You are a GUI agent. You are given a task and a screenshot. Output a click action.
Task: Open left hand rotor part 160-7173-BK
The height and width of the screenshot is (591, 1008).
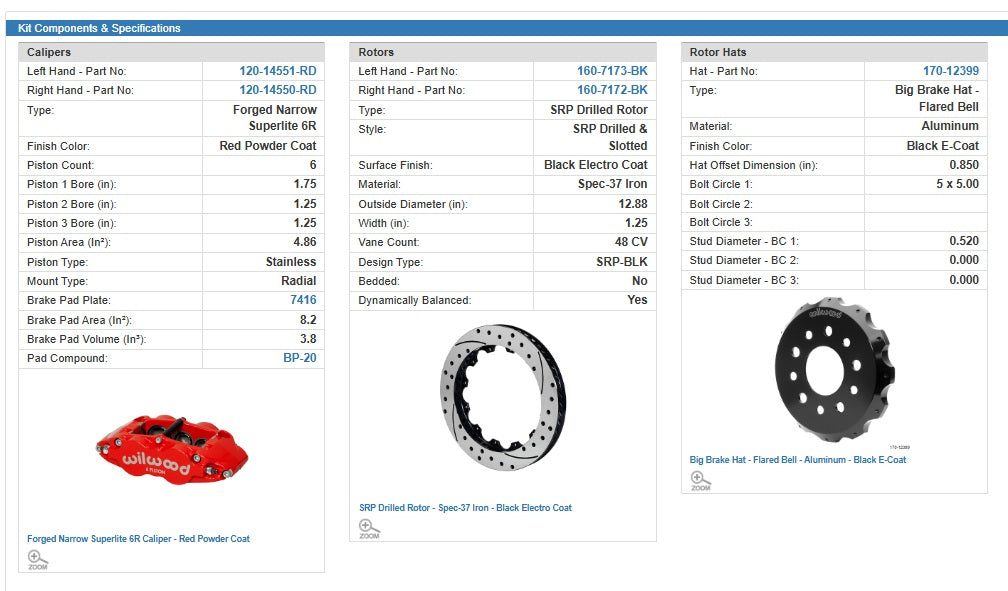[612, 71]
